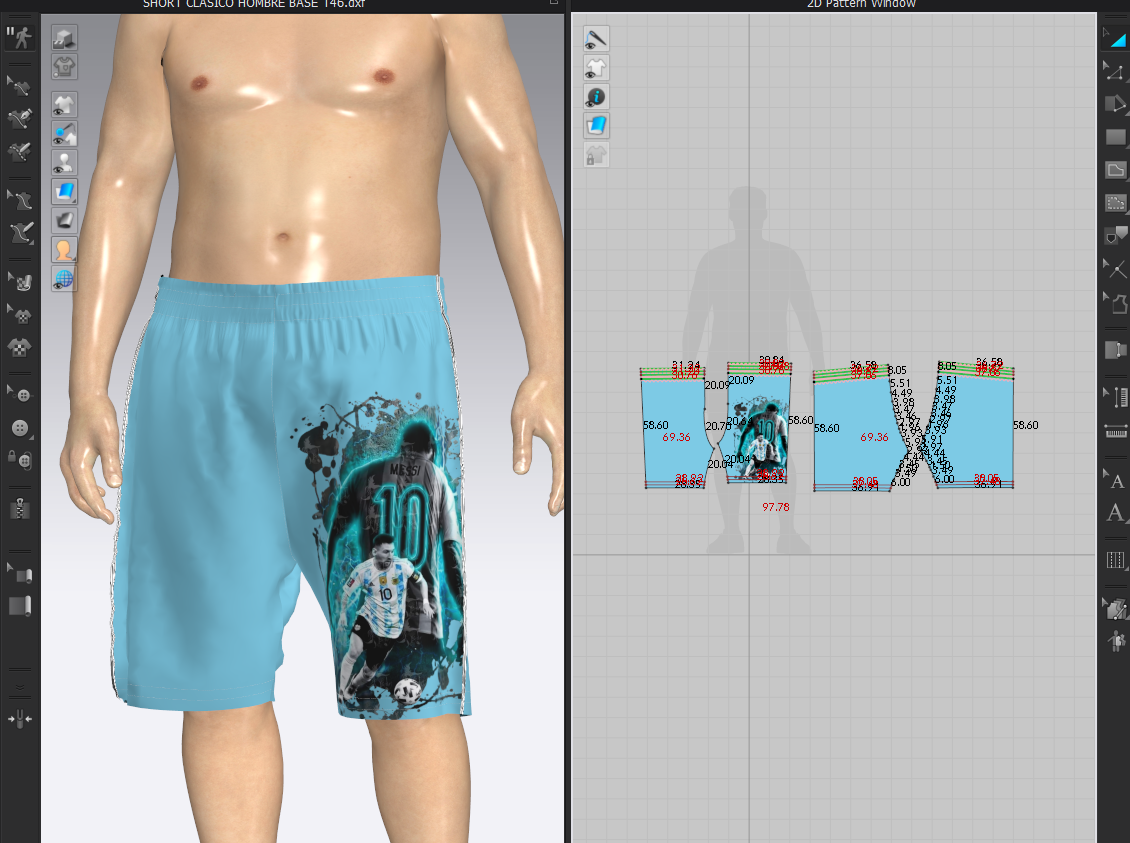Click the 2D text annotation A tool
Screen dimensions: 1130x843
tap(1115, 481)
